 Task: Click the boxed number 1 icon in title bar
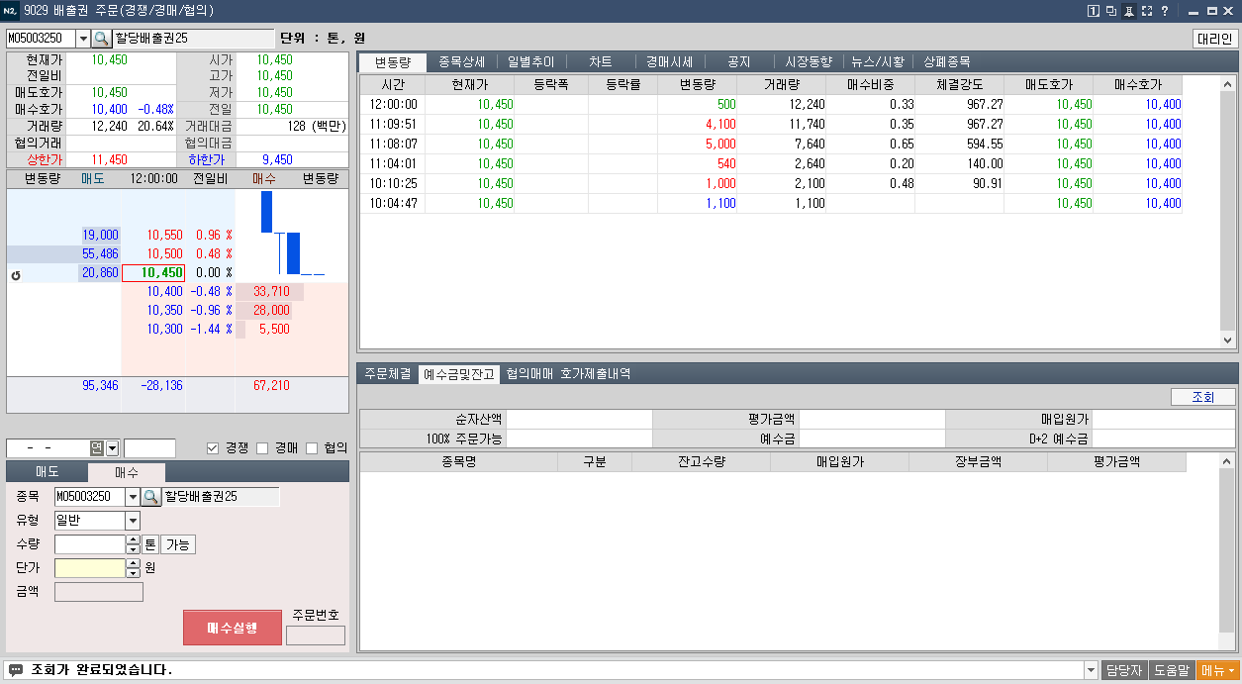pyautogui.click(x=1093, y=11)
